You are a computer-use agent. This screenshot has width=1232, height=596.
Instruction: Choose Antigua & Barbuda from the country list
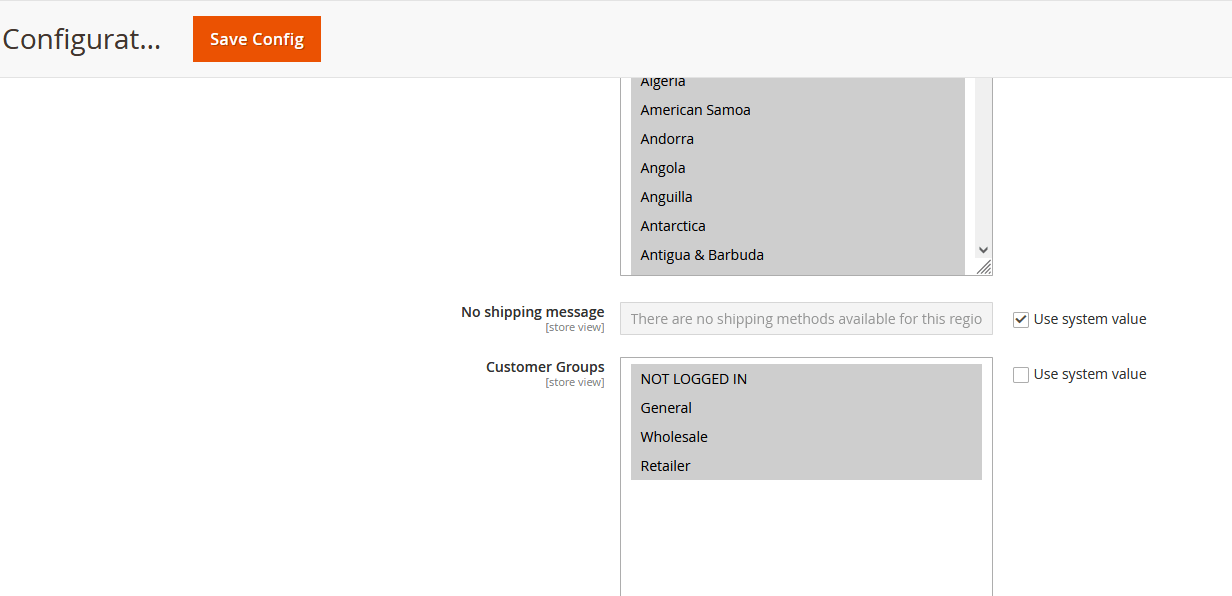pyautogui.click(x=702, y=255)
